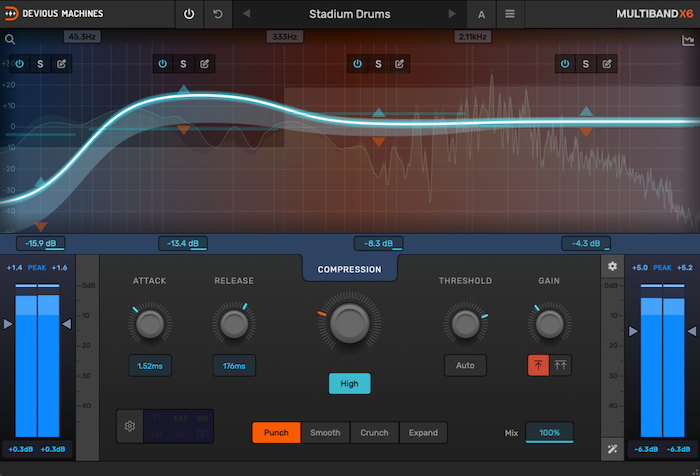Click the -8.3 dB band threshold value
The image size is (700, 476).
[x=379, y=243]
